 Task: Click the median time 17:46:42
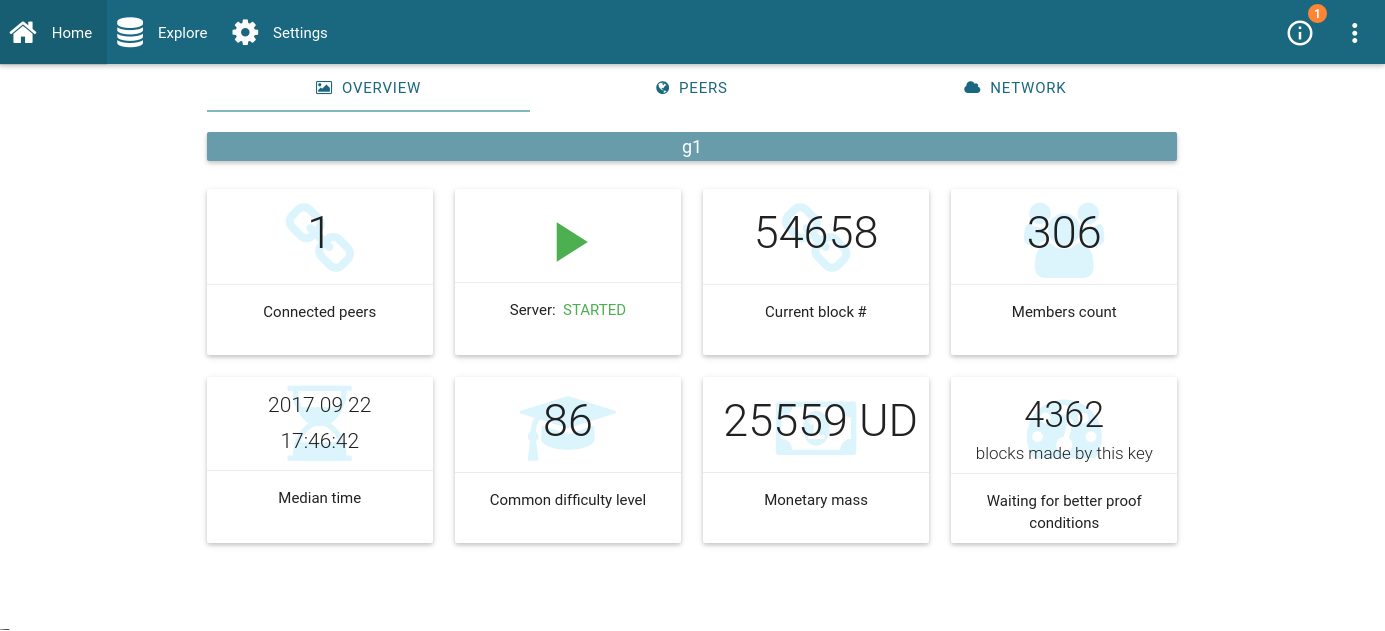pos(320,441)
